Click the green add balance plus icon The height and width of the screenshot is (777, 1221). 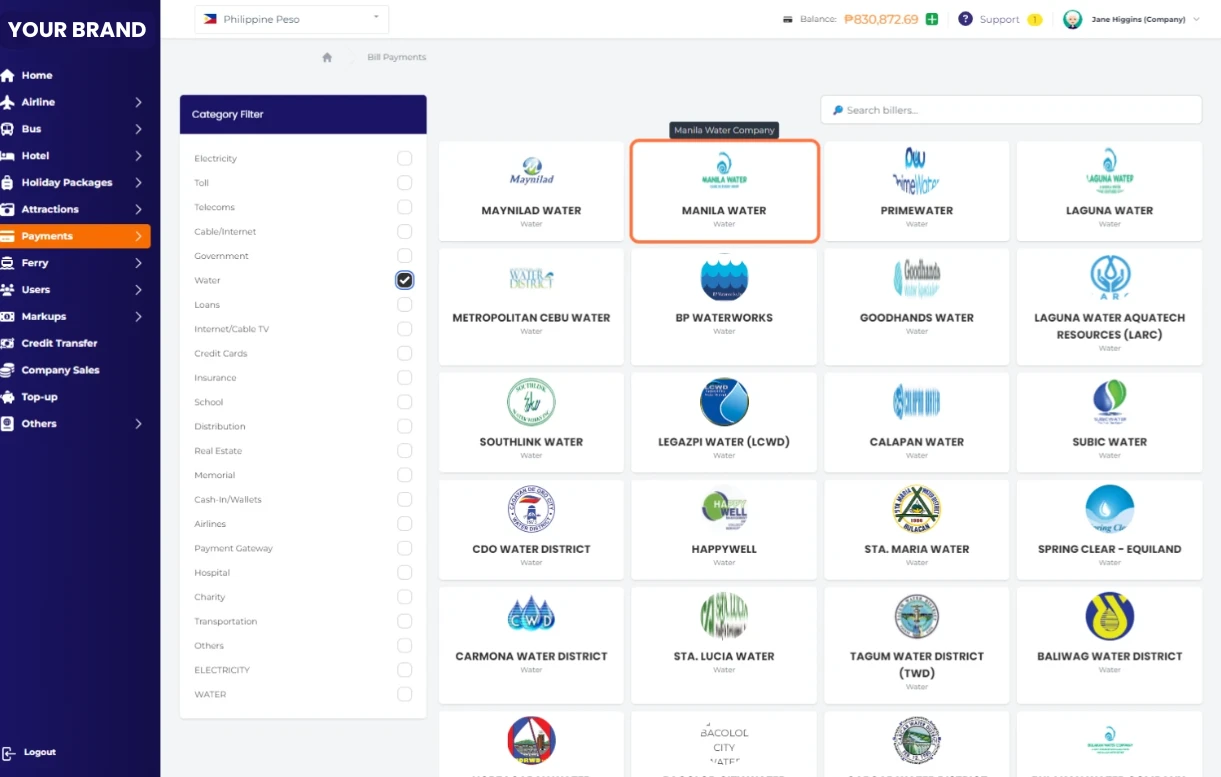click(x=932, y=19)
